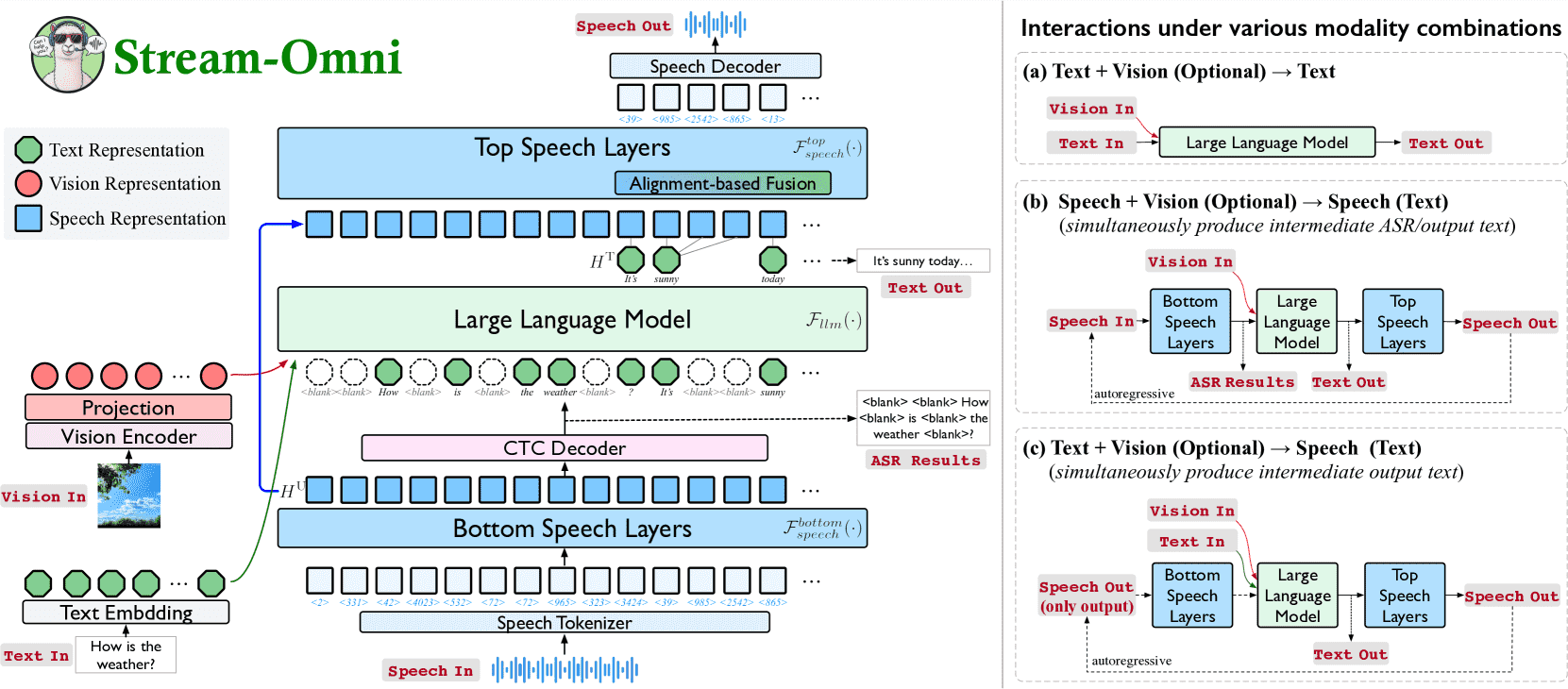Select the Alignment-based Fusion box
Screen dimensions: 1568x689
pos(723,183)
